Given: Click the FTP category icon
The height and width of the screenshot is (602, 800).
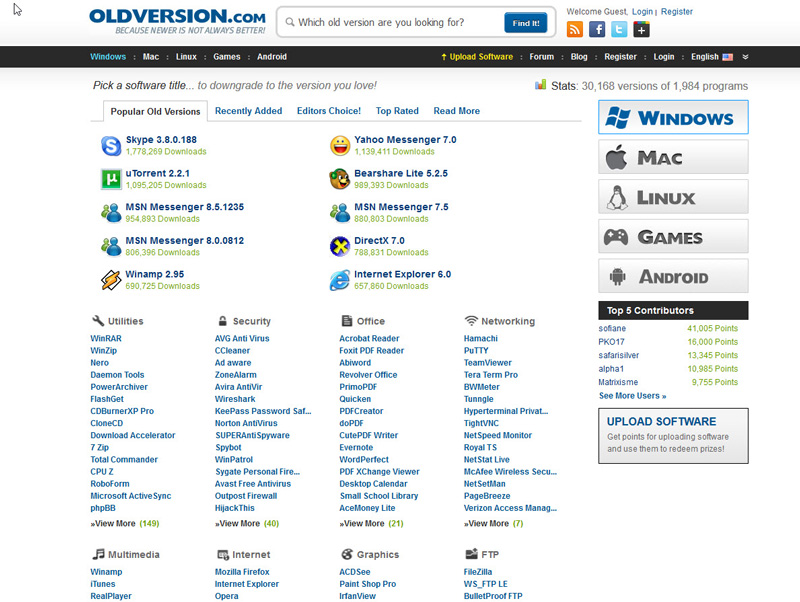Looking at the screenshot, I should [x=471, y=554].
